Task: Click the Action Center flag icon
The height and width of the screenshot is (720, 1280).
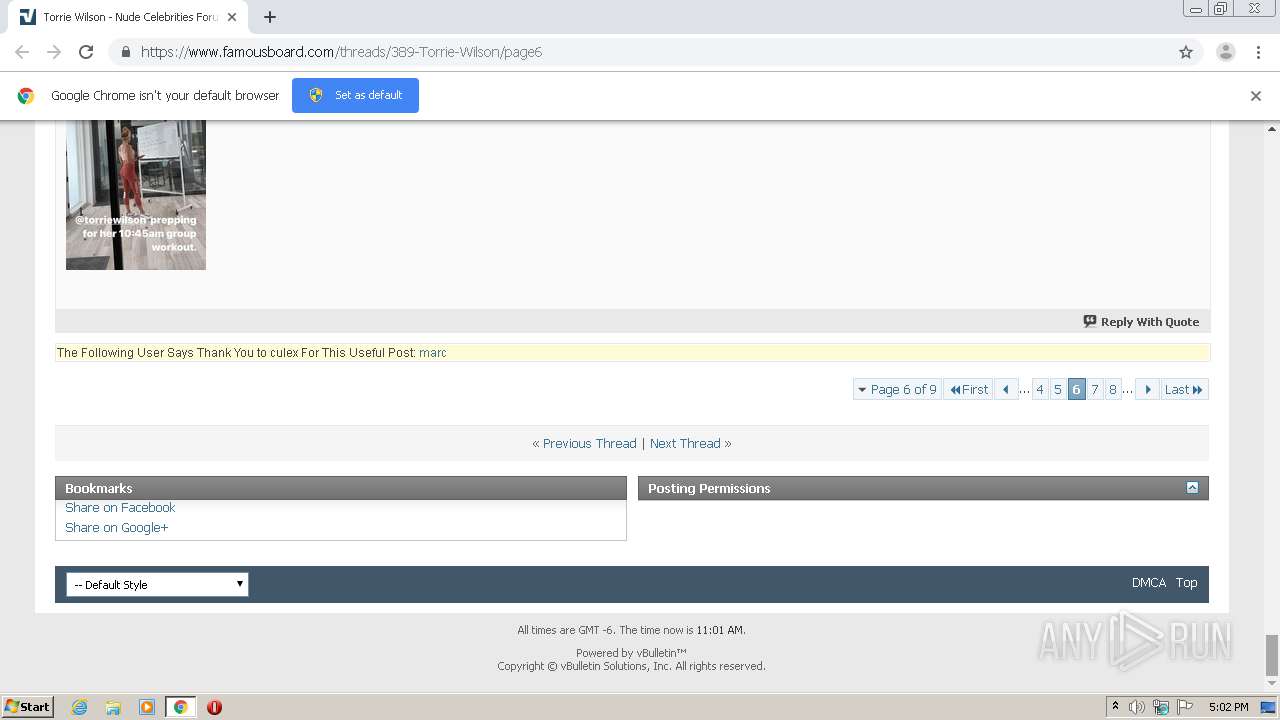Action: coord(1185,707)
